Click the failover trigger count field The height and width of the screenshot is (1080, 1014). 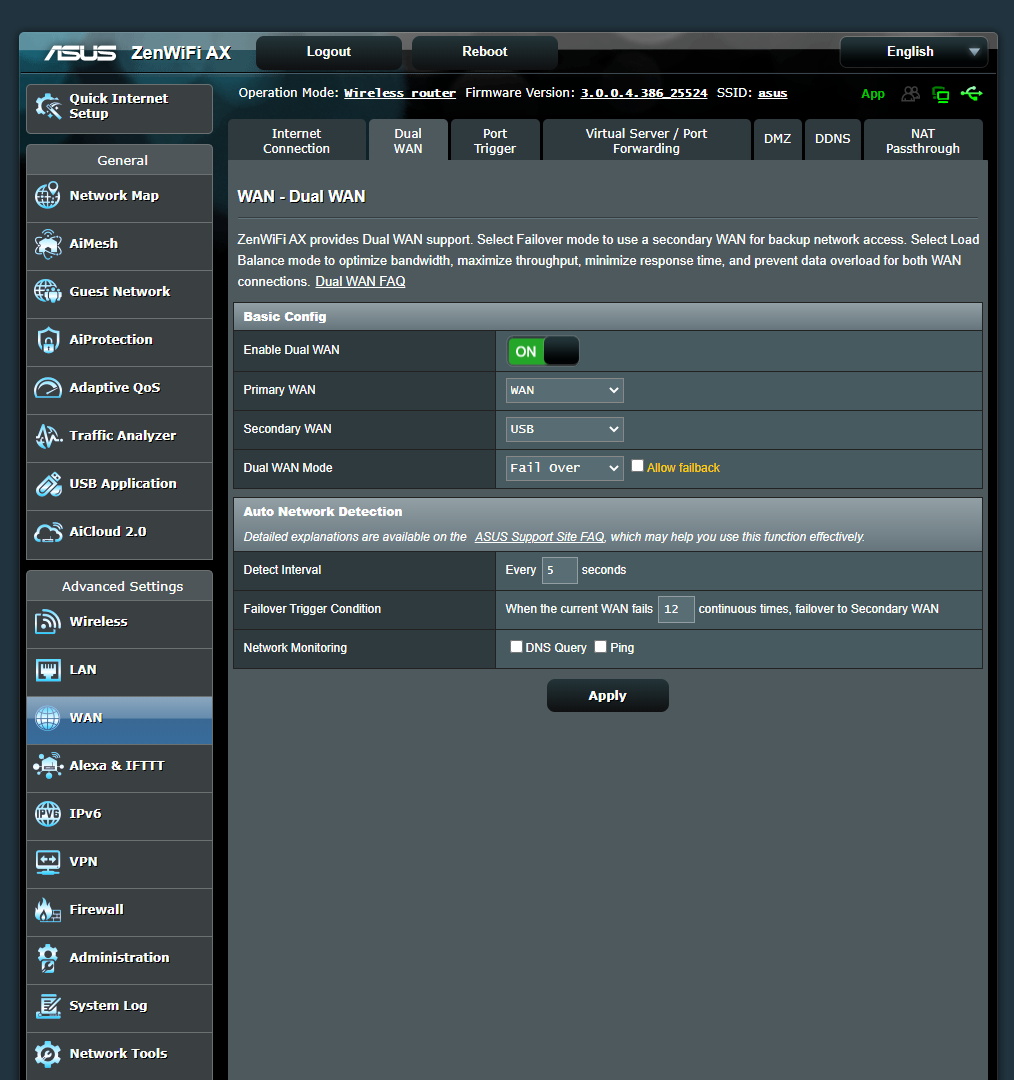tap(676, 610)
